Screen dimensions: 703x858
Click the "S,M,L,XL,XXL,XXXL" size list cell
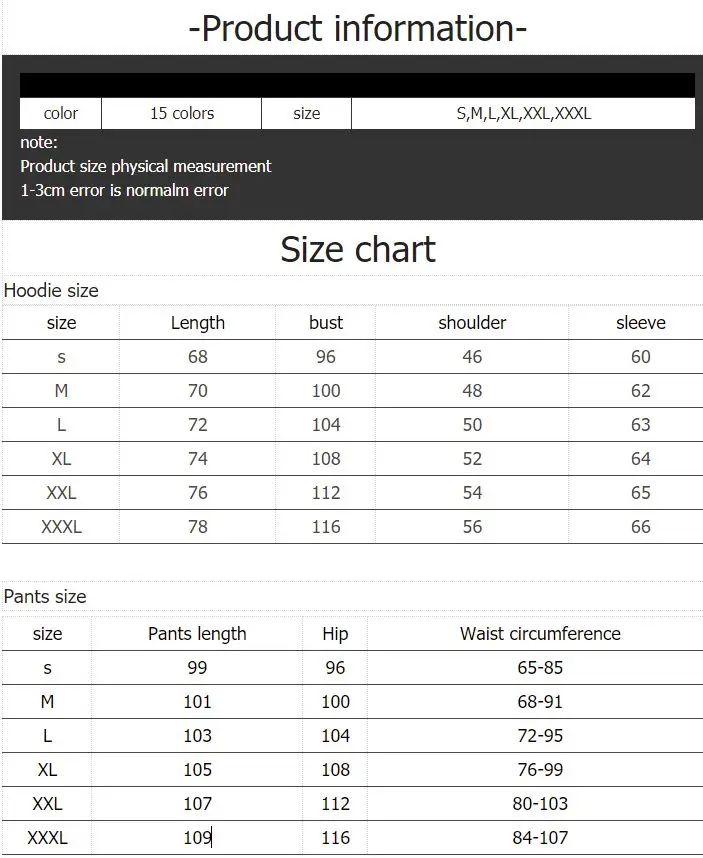[523, 113]
